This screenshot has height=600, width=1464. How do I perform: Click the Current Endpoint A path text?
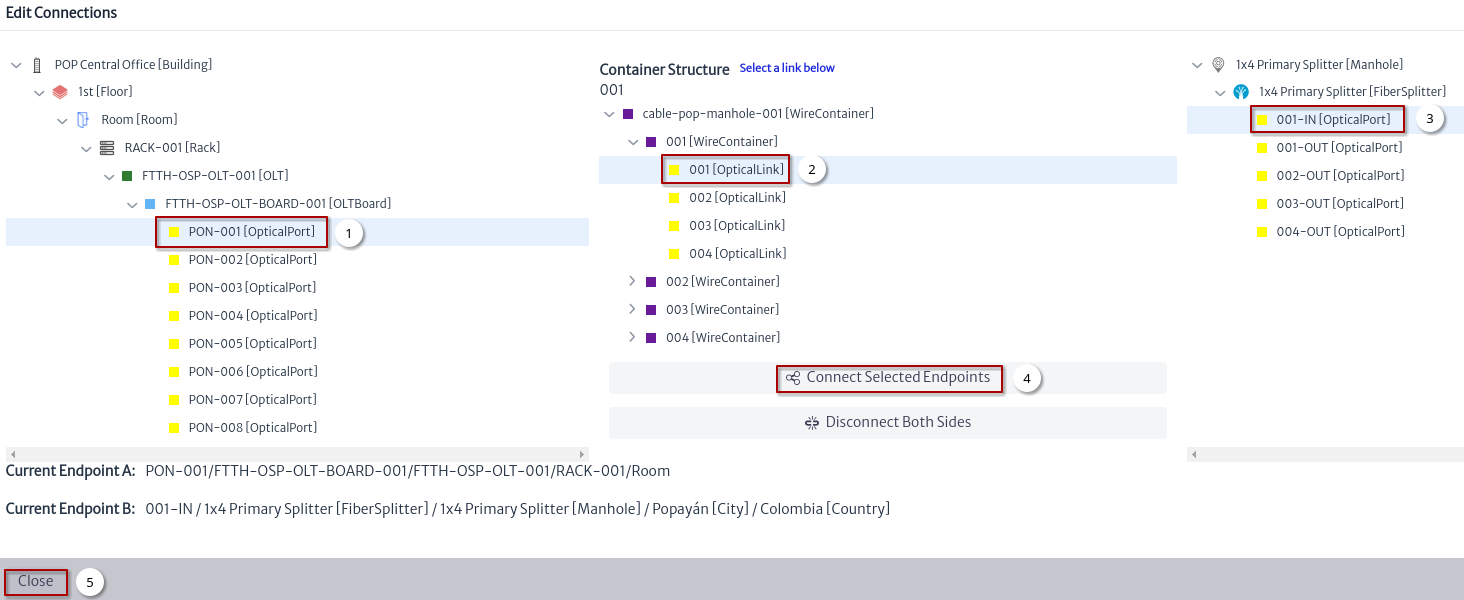(408, 471)
